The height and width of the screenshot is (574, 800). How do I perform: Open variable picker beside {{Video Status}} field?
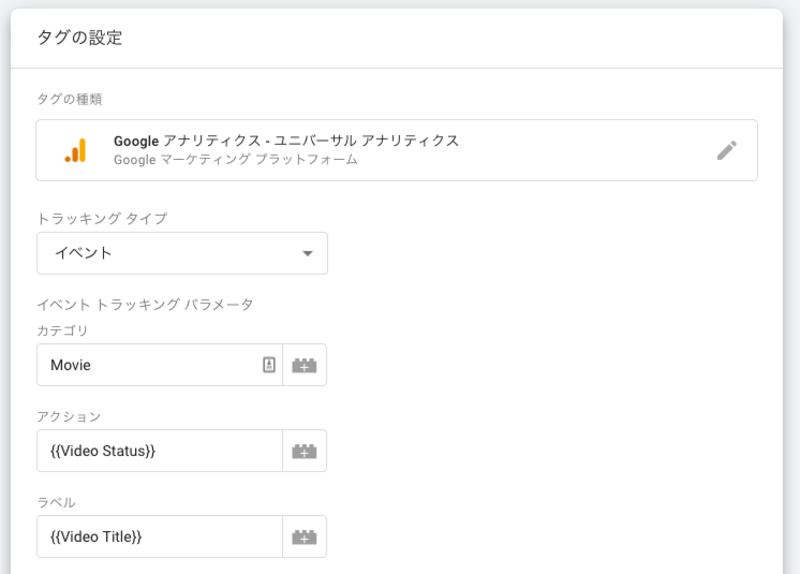(304, 451)
